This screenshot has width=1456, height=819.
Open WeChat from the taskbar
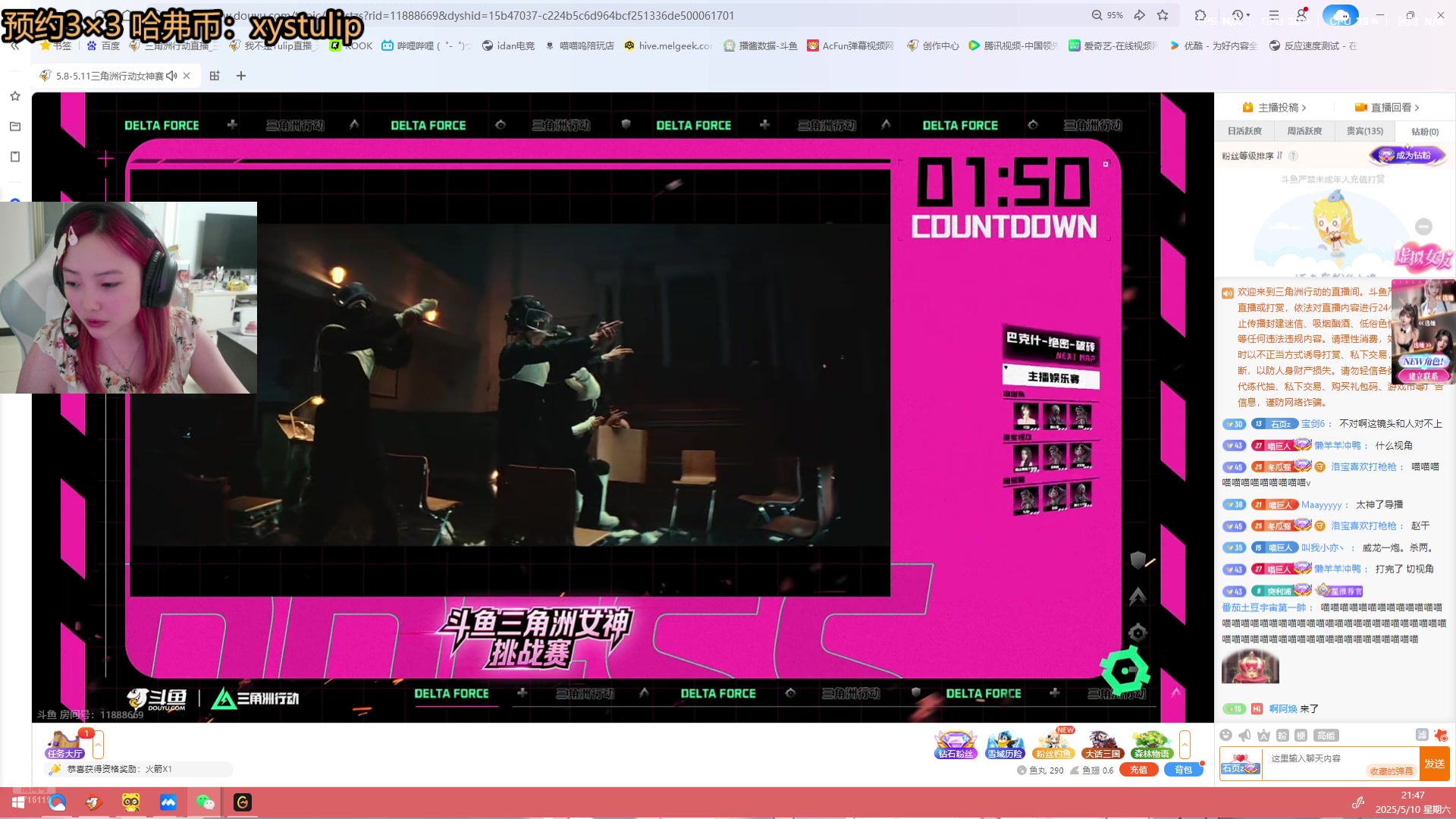(206, 802)
